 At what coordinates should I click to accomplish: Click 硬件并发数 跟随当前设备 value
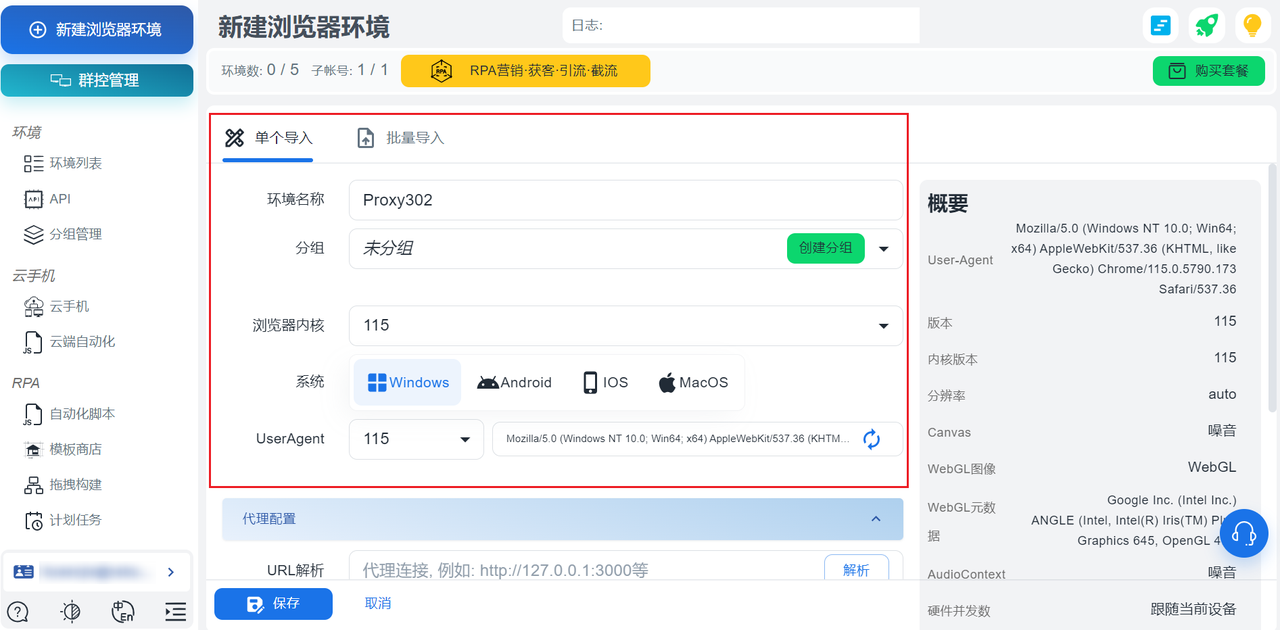[x=1194, y=609]
